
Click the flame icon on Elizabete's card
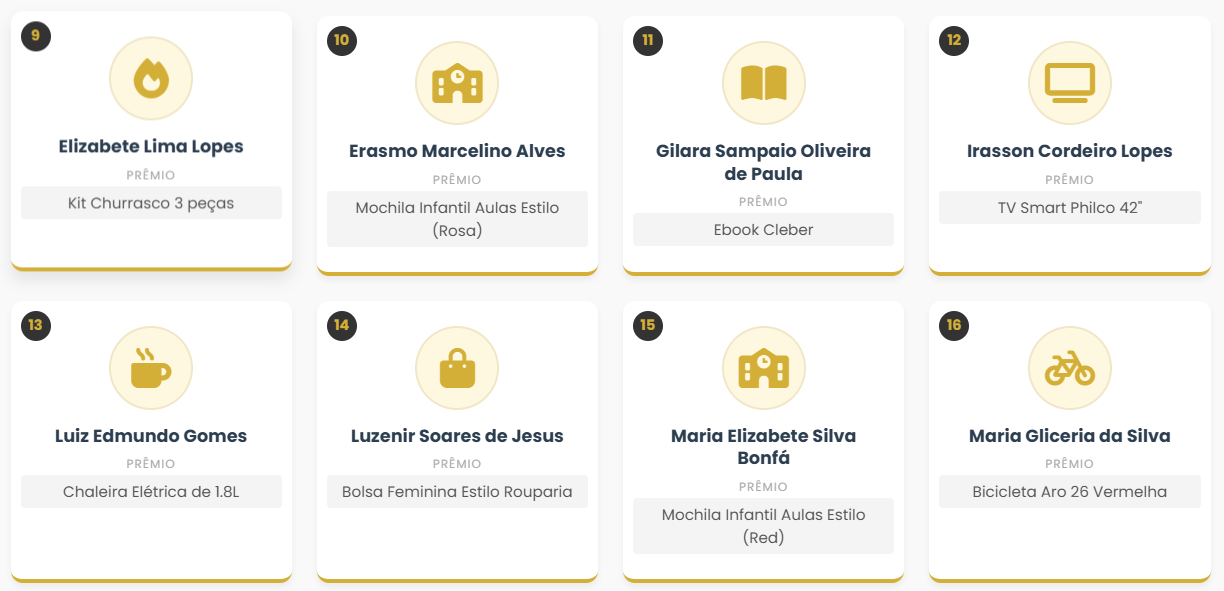pos(151,78)
